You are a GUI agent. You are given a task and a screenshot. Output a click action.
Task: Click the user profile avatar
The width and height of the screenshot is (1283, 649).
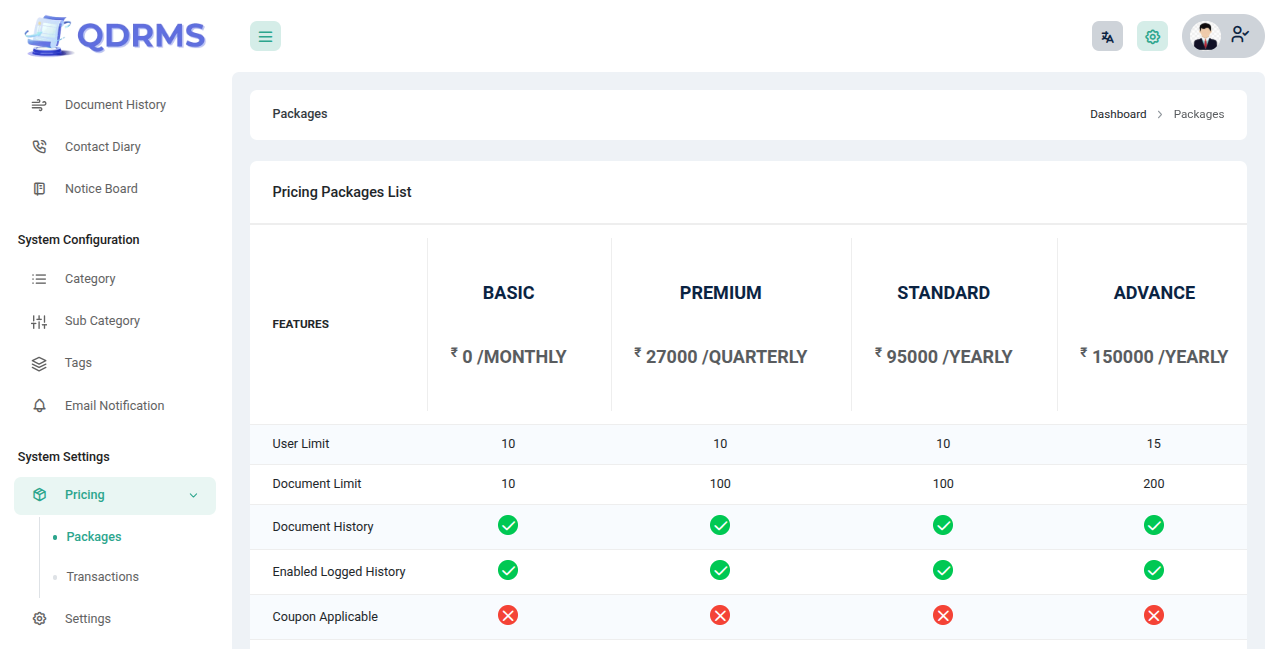point(1206,36)
